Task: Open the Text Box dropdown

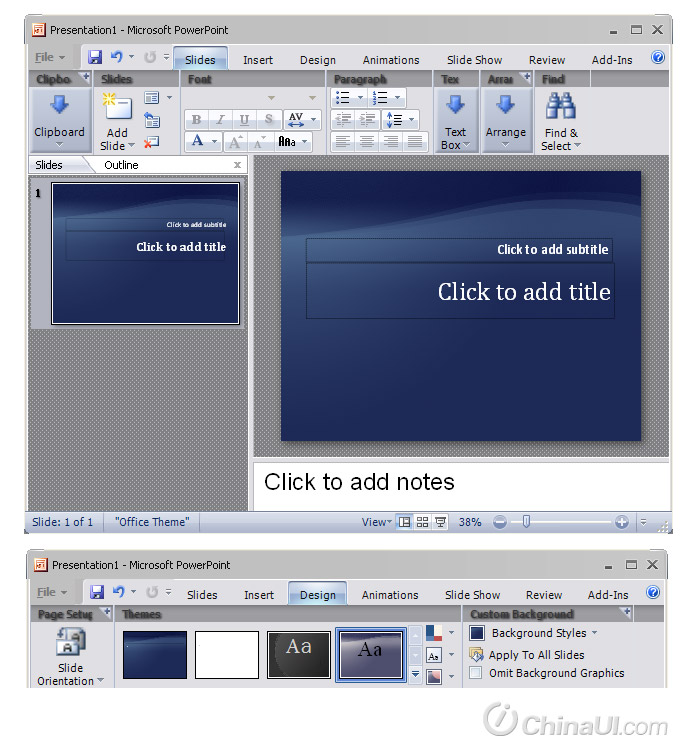Action: [456, 121]
